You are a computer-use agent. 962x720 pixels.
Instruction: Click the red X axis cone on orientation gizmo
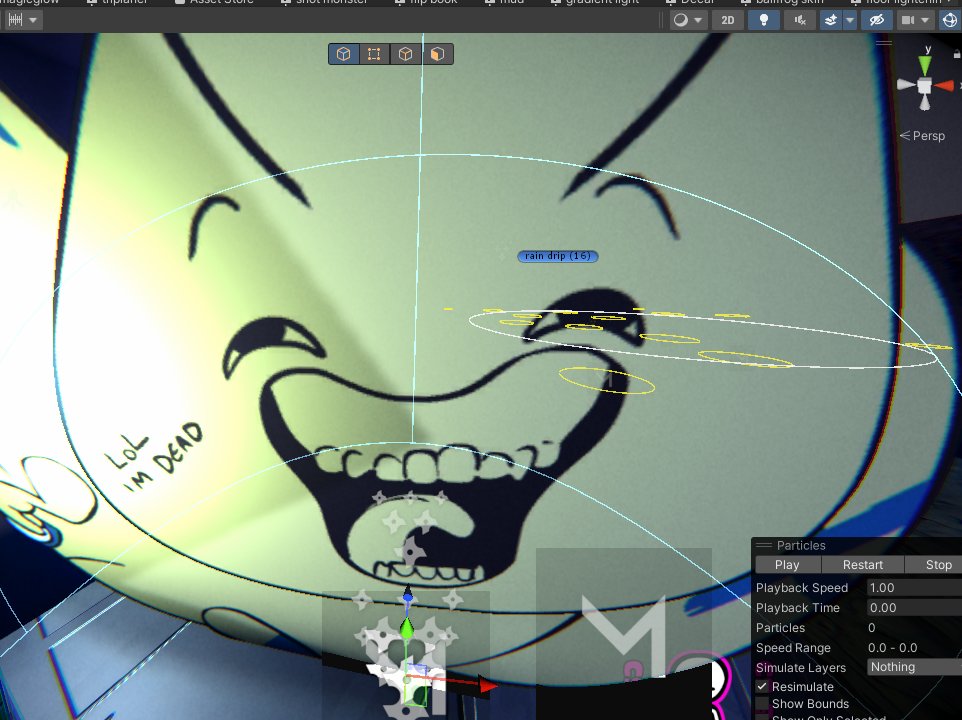[944, 85]
